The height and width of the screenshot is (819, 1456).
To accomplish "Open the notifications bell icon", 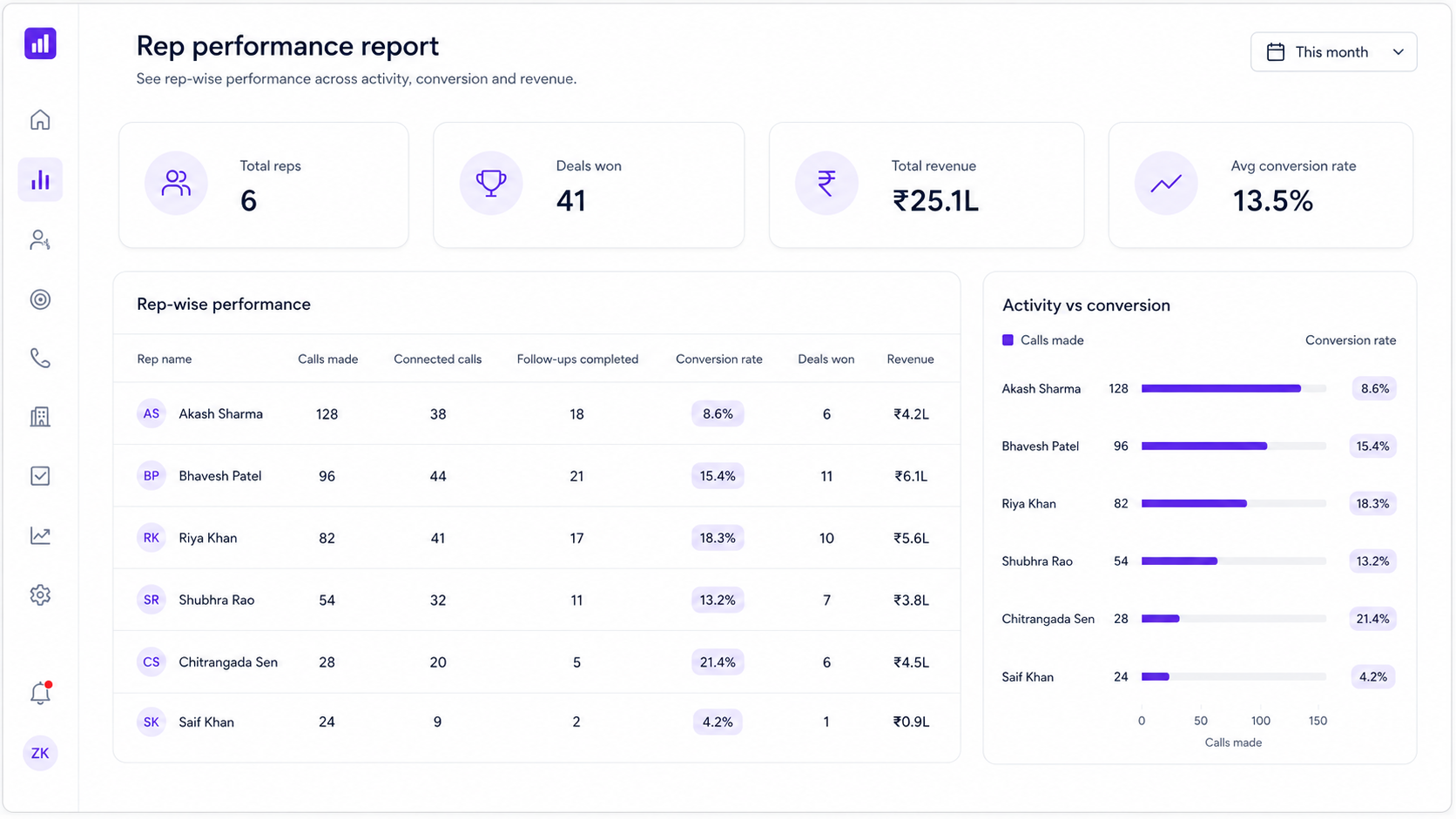I will pos(40,693).
